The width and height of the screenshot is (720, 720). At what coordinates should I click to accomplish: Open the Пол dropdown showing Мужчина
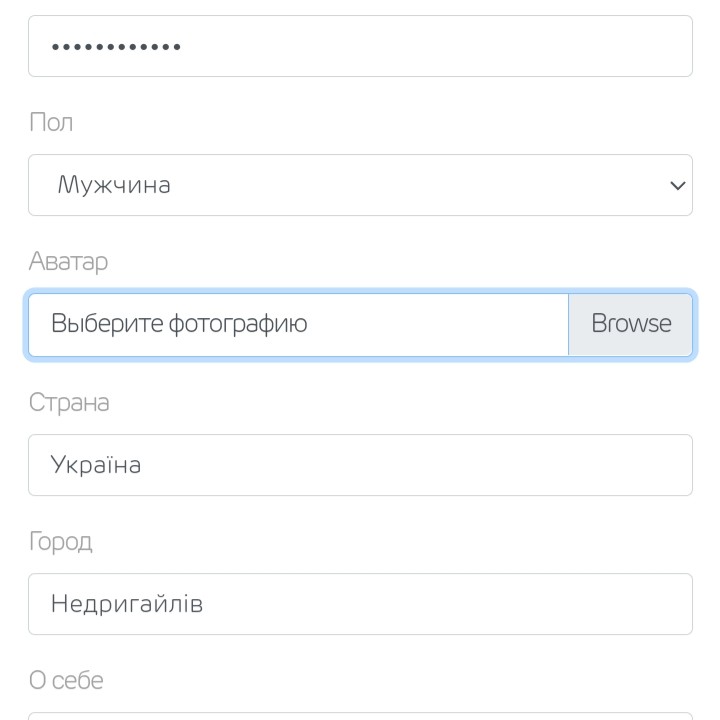360,185
